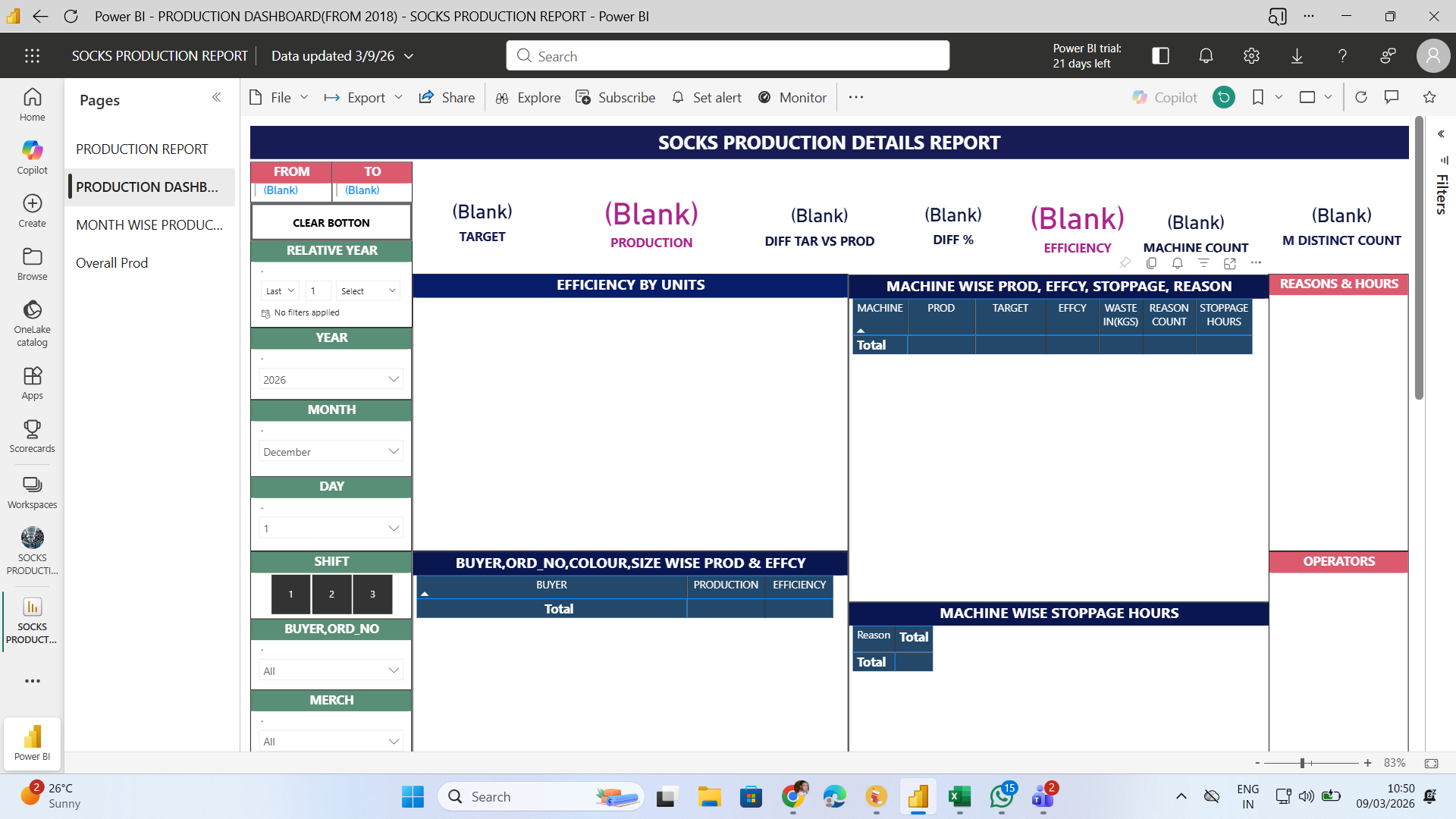
Task: Open the download icon in header
Action: (x=1297, y=55)
